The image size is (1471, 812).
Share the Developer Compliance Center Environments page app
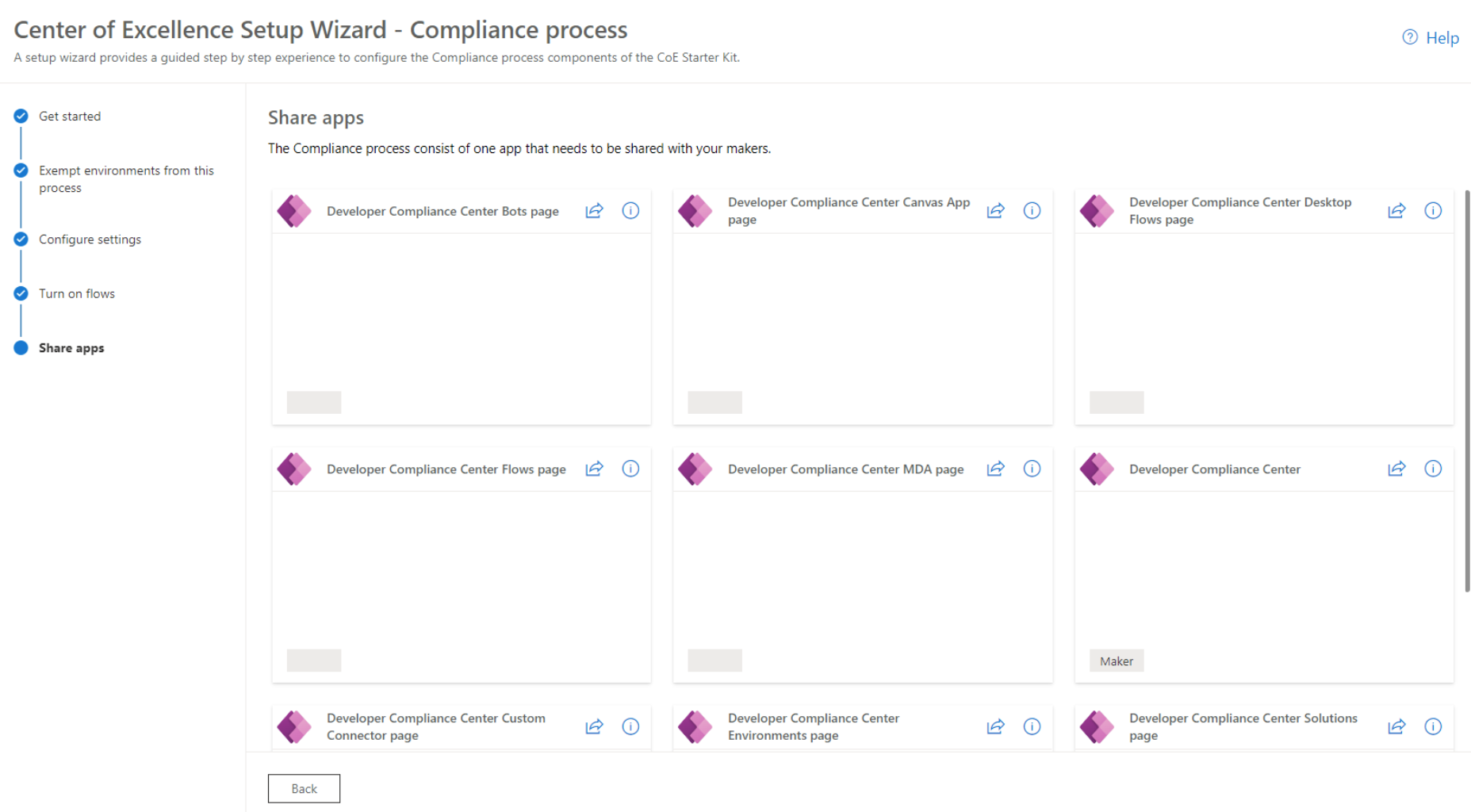click(x=995, y=726)
